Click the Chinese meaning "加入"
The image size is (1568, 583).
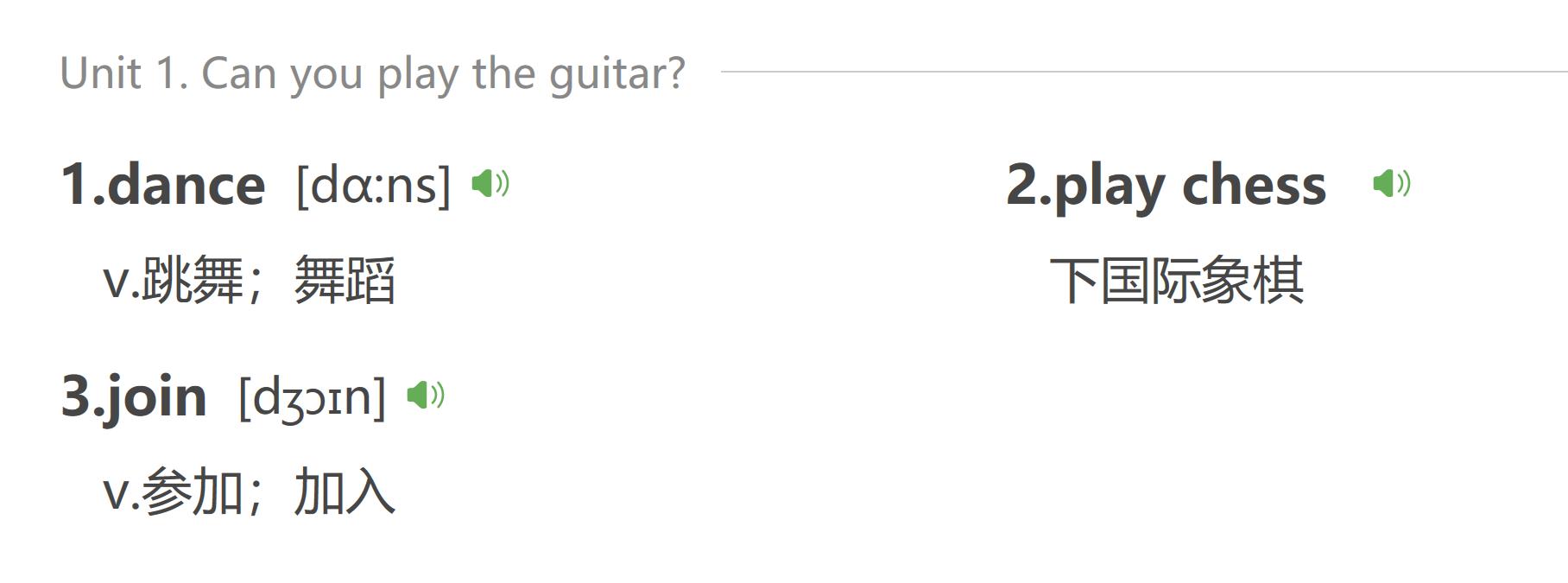click(345, 492)
